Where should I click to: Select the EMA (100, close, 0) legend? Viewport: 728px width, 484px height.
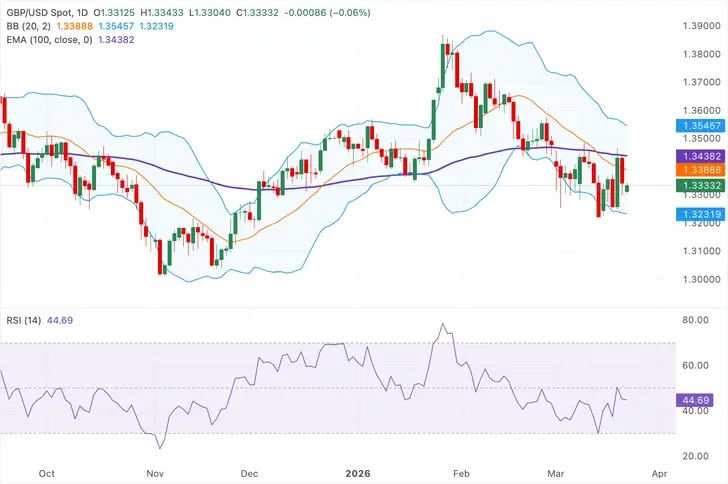click(47, 38)
